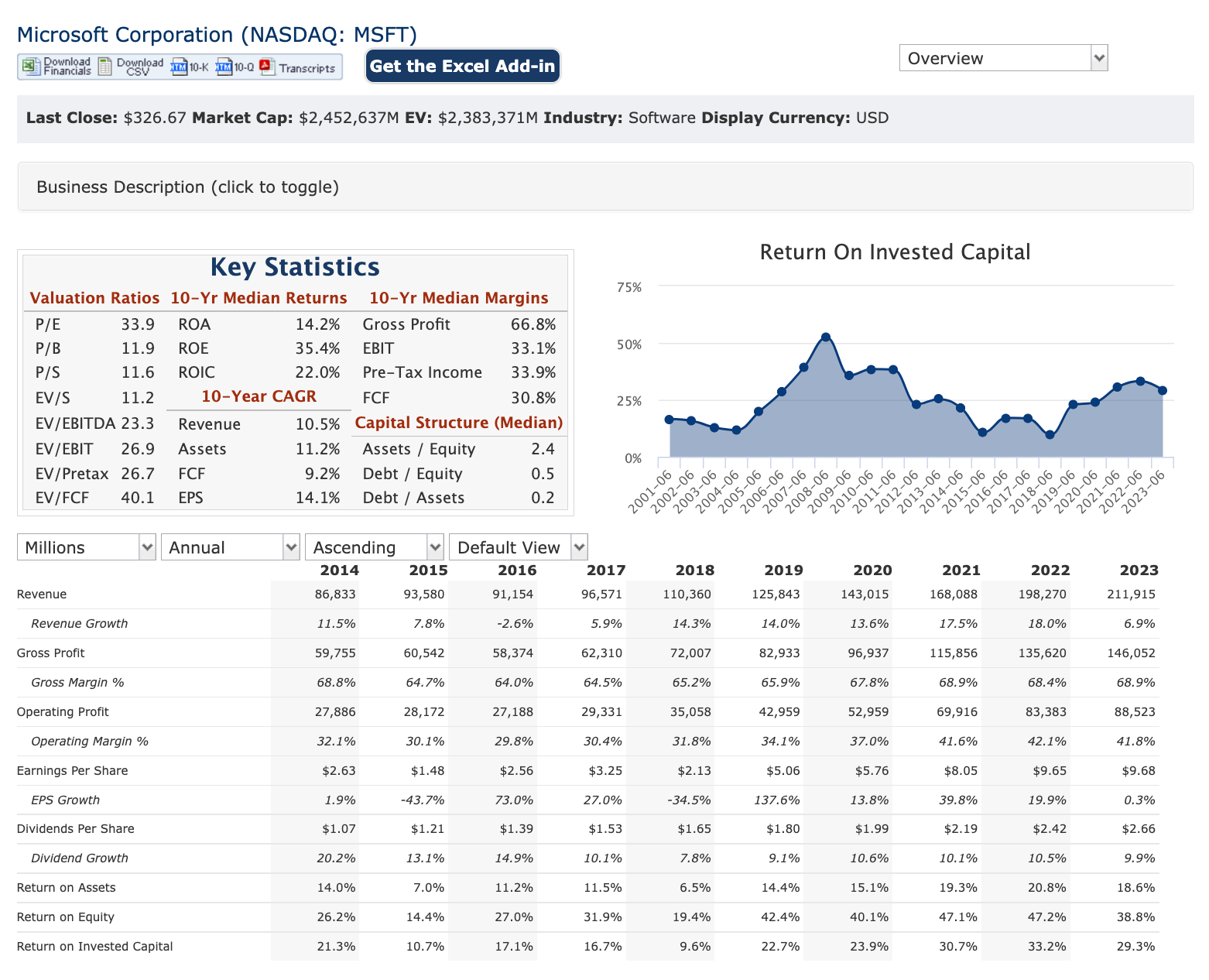This screenshot has width=1209, height=980.
Task: Click the Last Close price $326.67
Action: (x=155, y=118)
